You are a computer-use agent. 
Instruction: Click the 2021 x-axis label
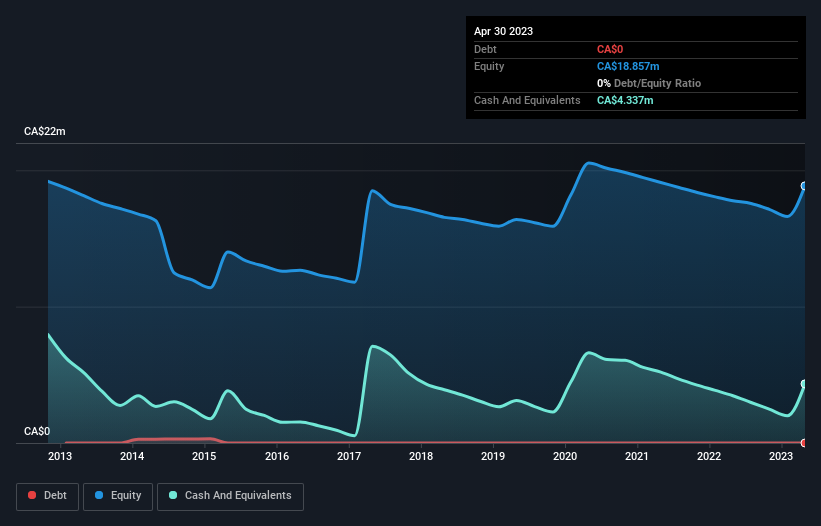point(637,456)
